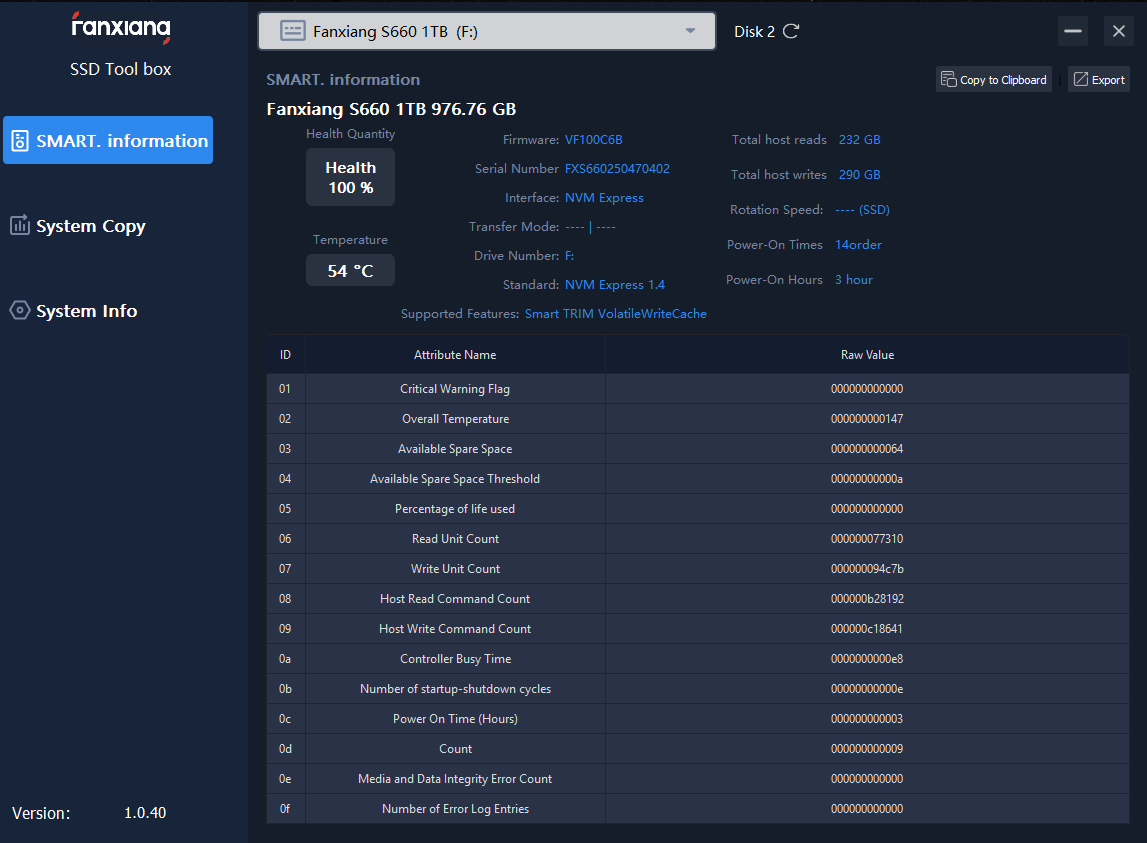The width and height of the screenshot is (1147, 843).
Task: Select firmware value VF100C6B
Action: (593, 140)
